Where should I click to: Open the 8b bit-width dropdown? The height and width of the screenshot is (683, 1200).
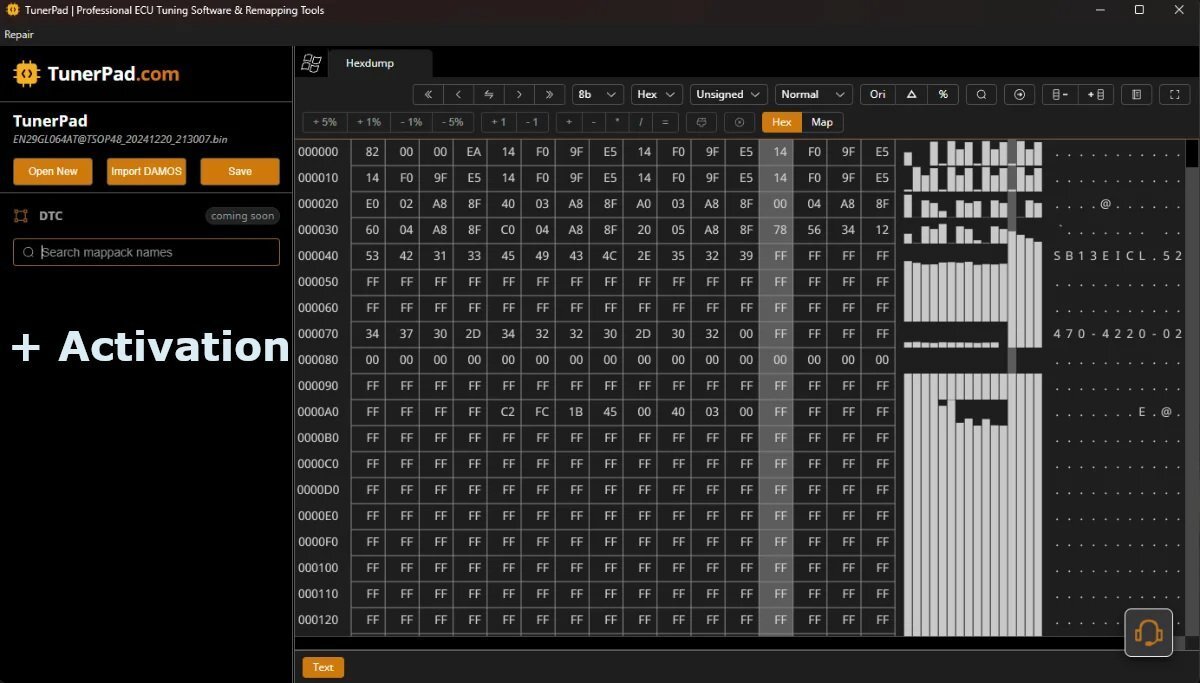(x=597, y=95)
